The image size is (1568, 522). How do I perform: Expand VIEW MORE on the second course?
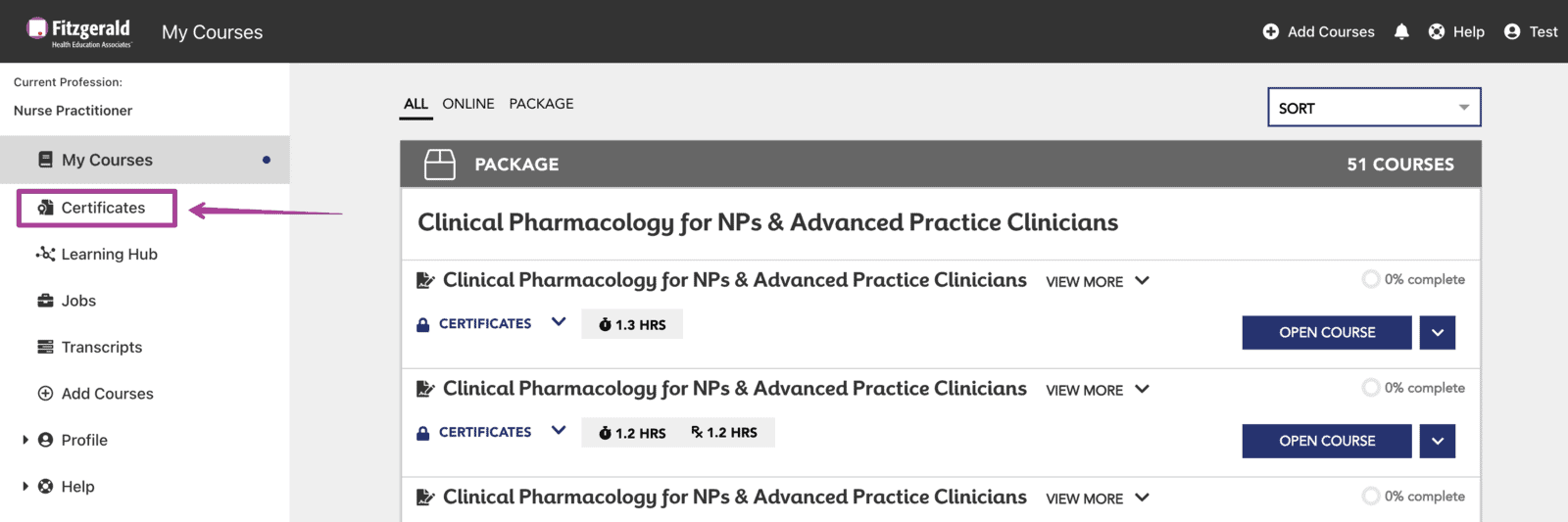[x=1097, y=390]
